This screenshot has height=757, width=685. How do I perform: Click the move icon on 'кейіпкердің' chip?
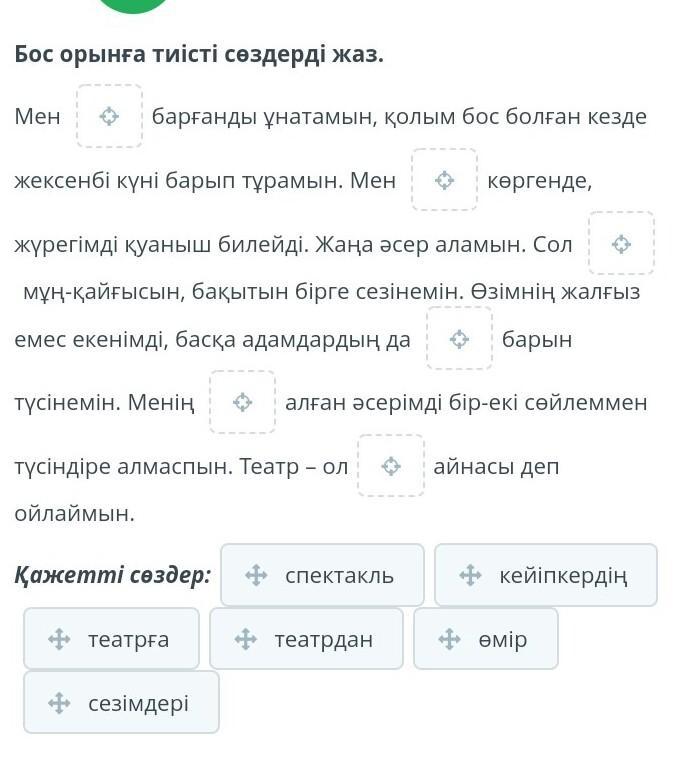[x=470, y=575]
